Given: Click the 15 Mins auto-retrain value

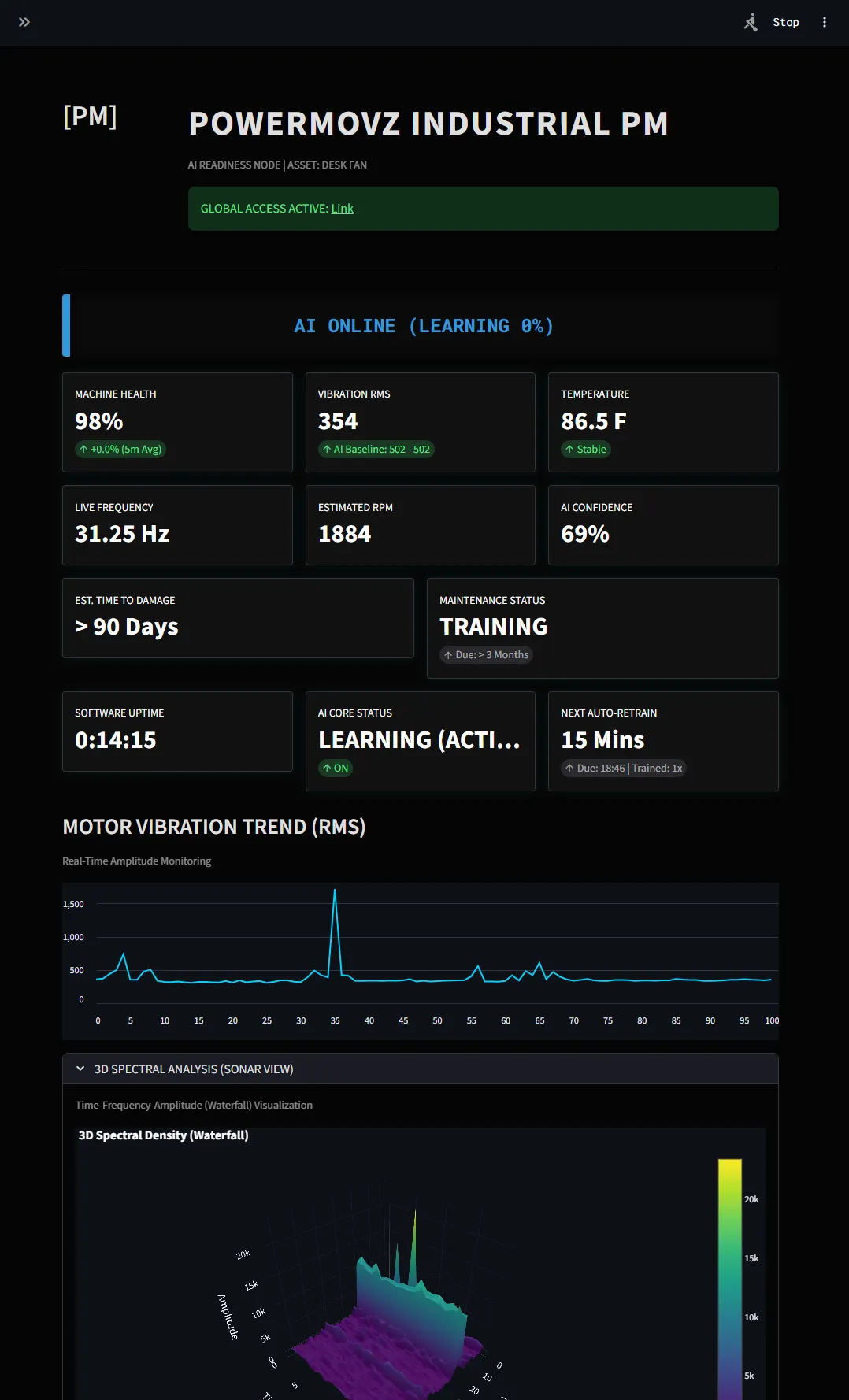Looking at the screenshot, I should click(602, 740).
